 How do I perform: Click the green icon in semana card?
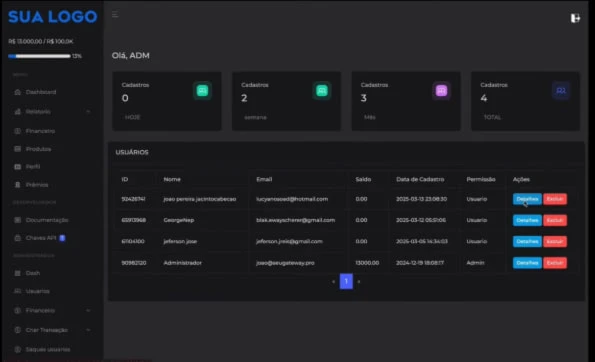point(322,91)
